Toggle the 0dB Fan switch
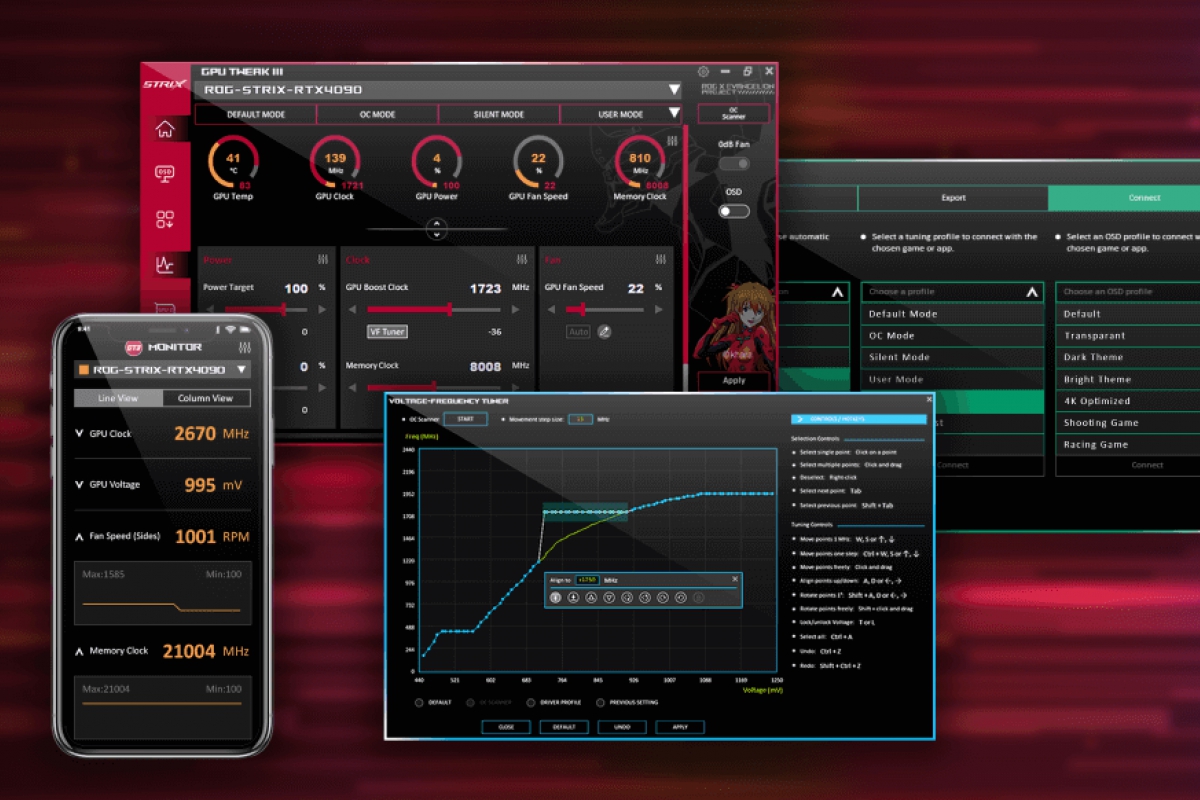1200x800 pixels. (734, 163)
